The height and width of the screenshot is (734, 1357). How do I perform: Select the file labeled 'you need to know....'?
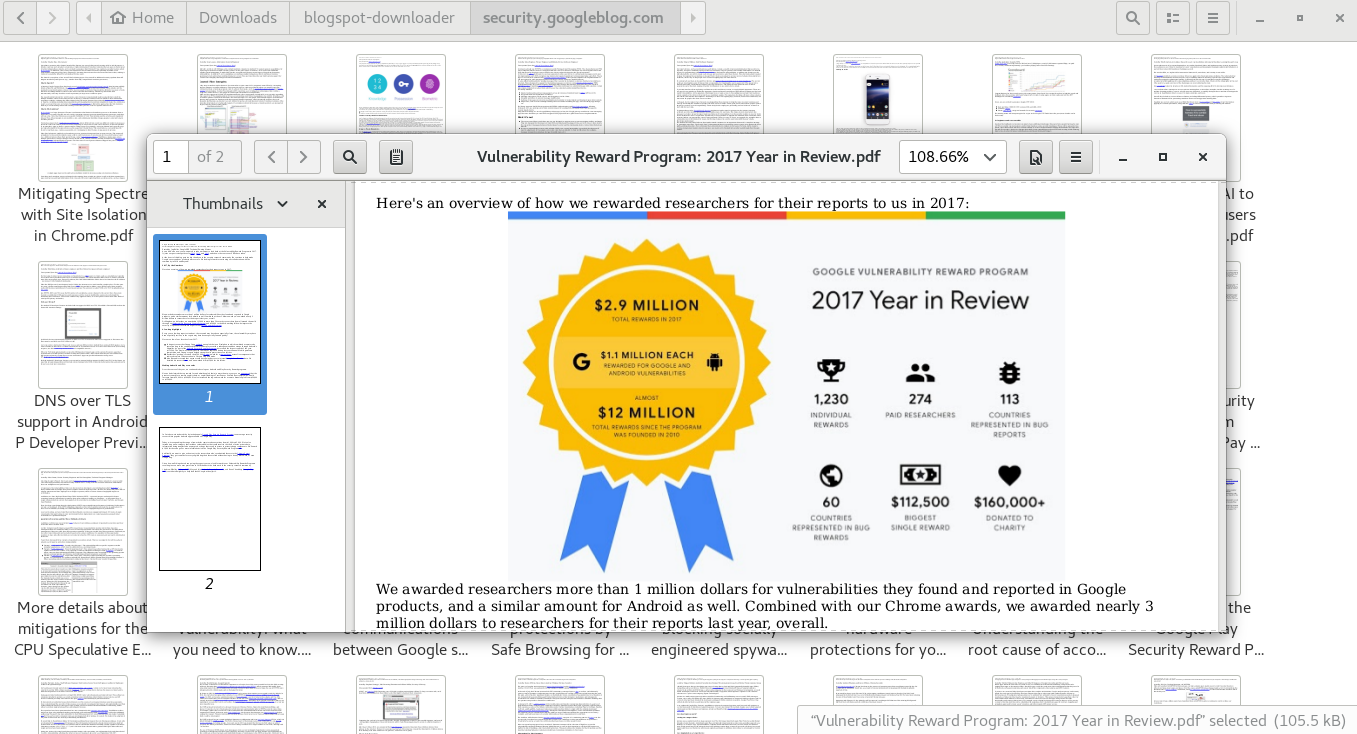[x=242, y=649]
